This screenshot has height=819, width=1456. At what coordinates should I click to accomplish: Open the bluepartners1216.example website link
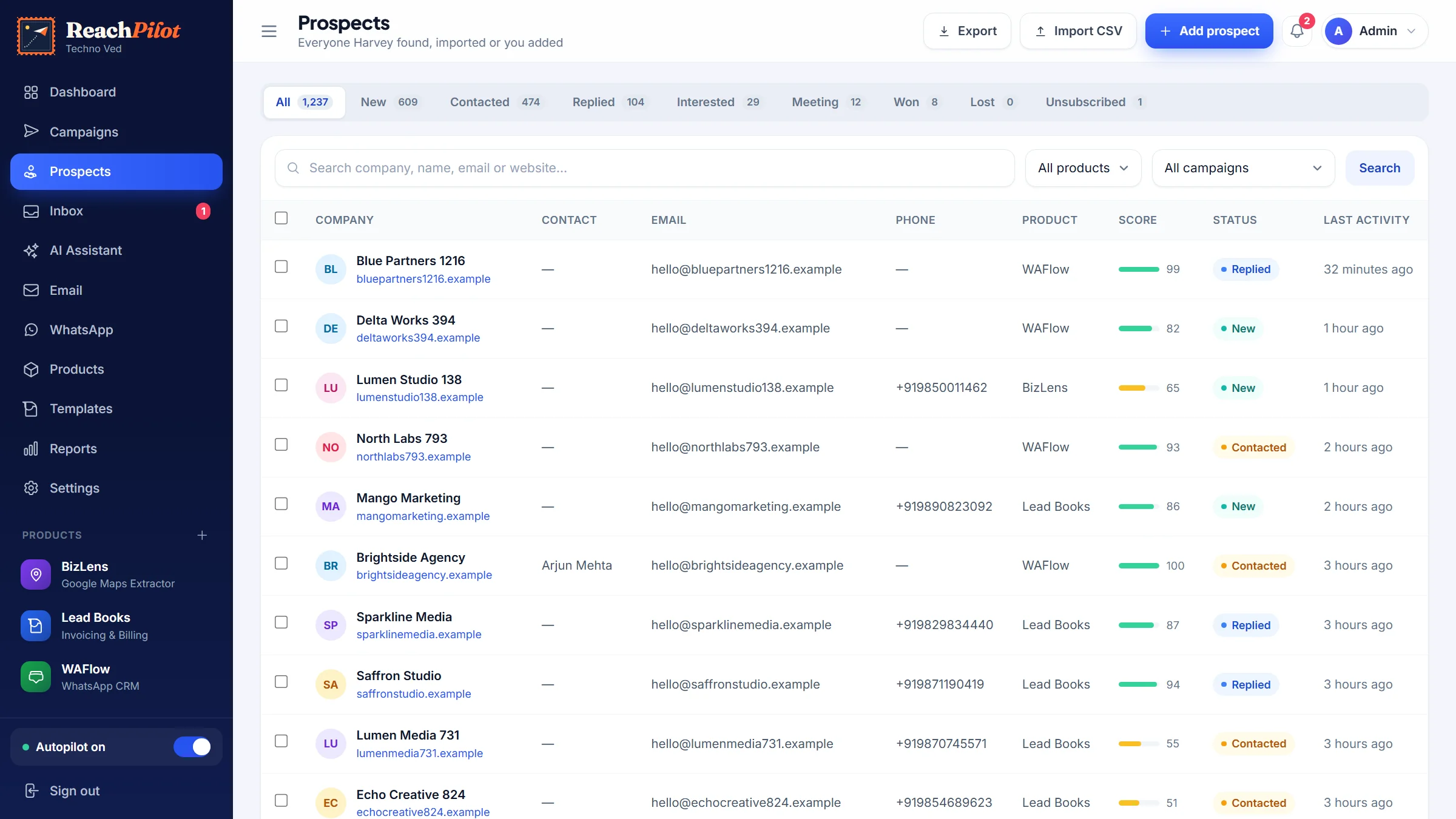point(423,279)
